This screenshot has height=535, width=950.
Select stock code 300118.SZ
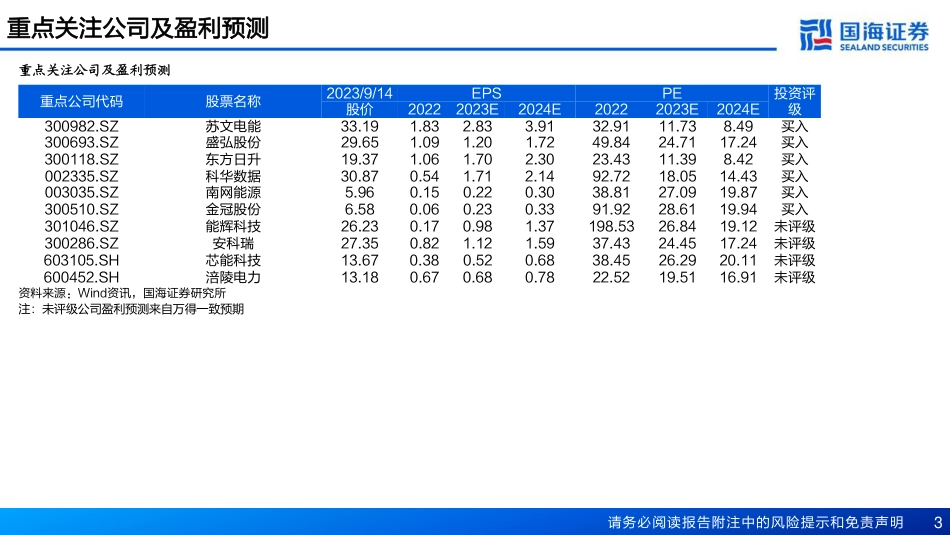click(81, 159)
